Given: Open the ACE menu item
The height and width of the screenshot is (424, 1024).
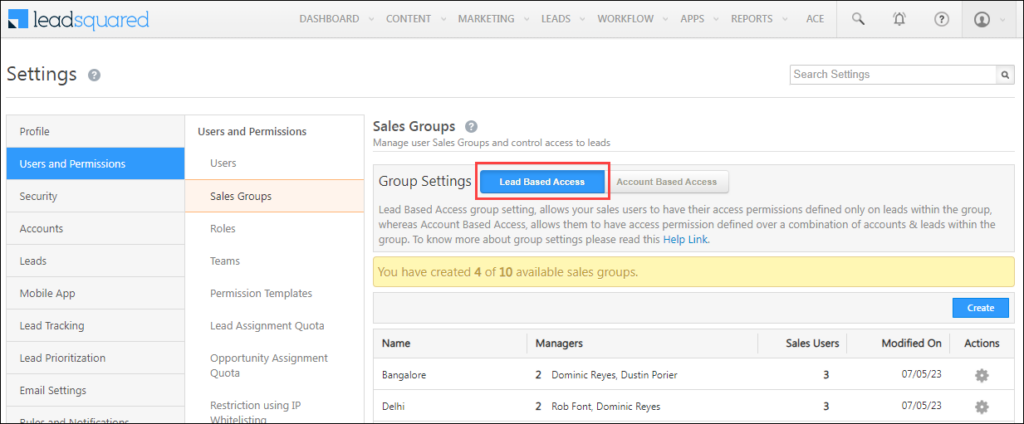Looking at the screenshot, I should 815,19.
